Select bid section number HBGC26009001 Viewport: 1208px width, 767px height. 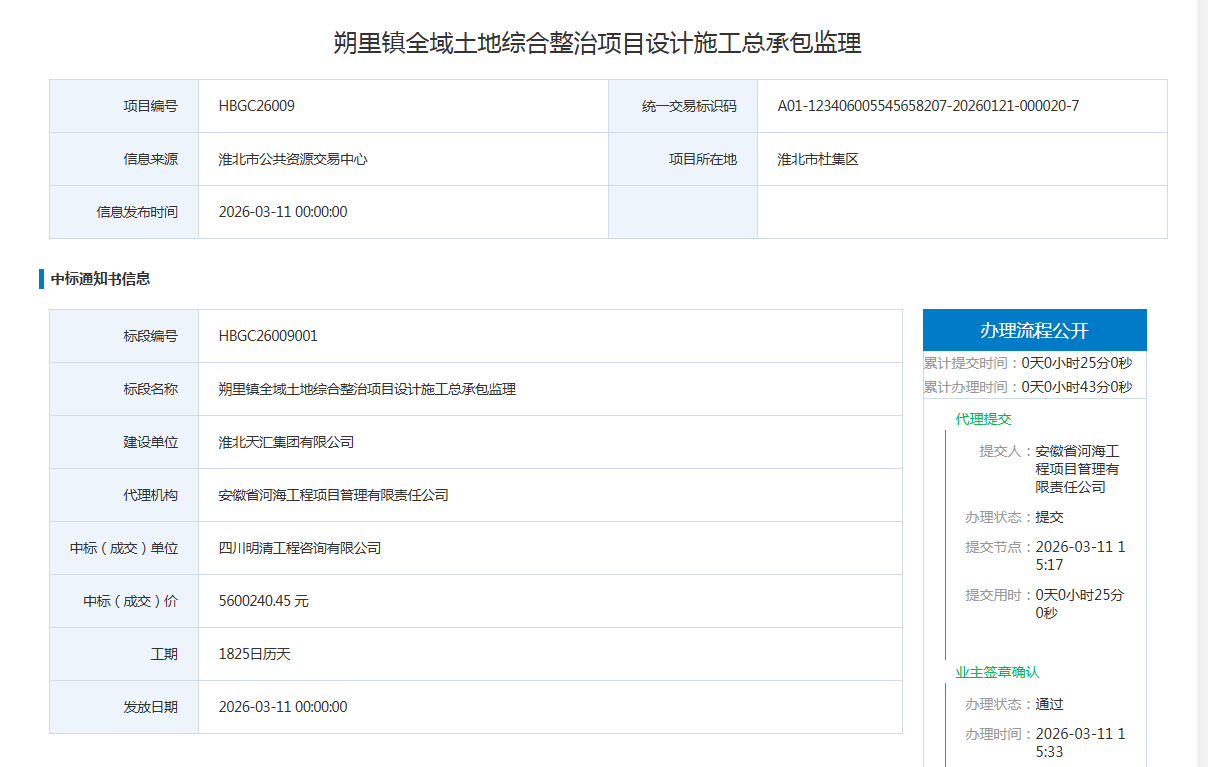tap(268, 336)
